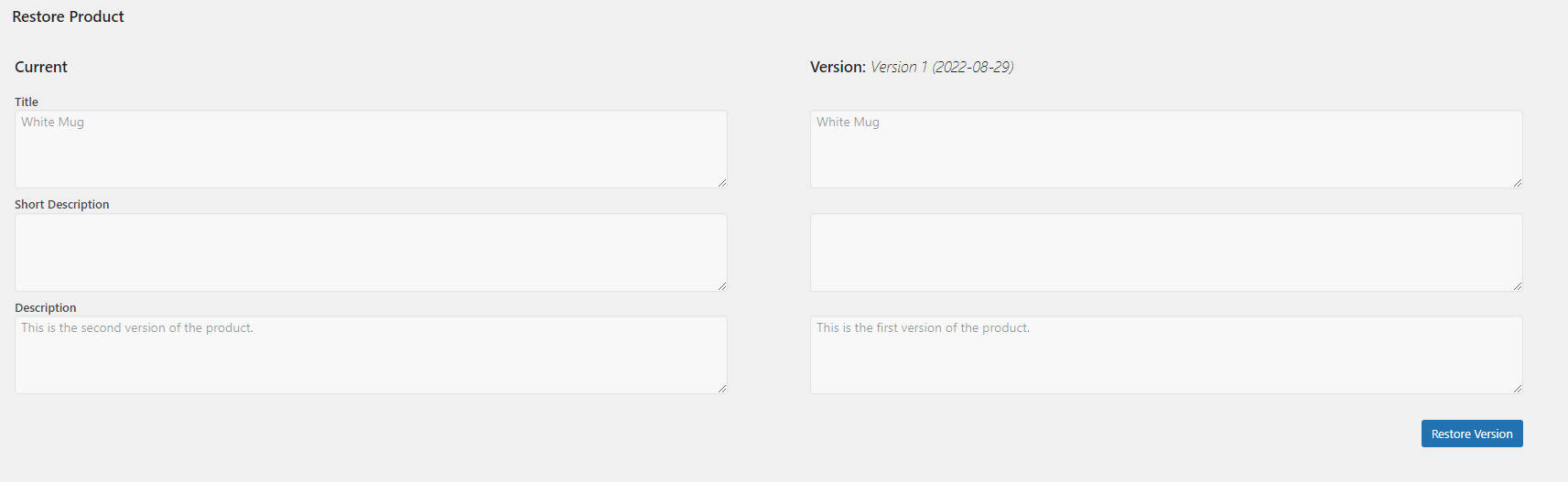Click resize grip of Version 1 Title box

coord(1518,183)
